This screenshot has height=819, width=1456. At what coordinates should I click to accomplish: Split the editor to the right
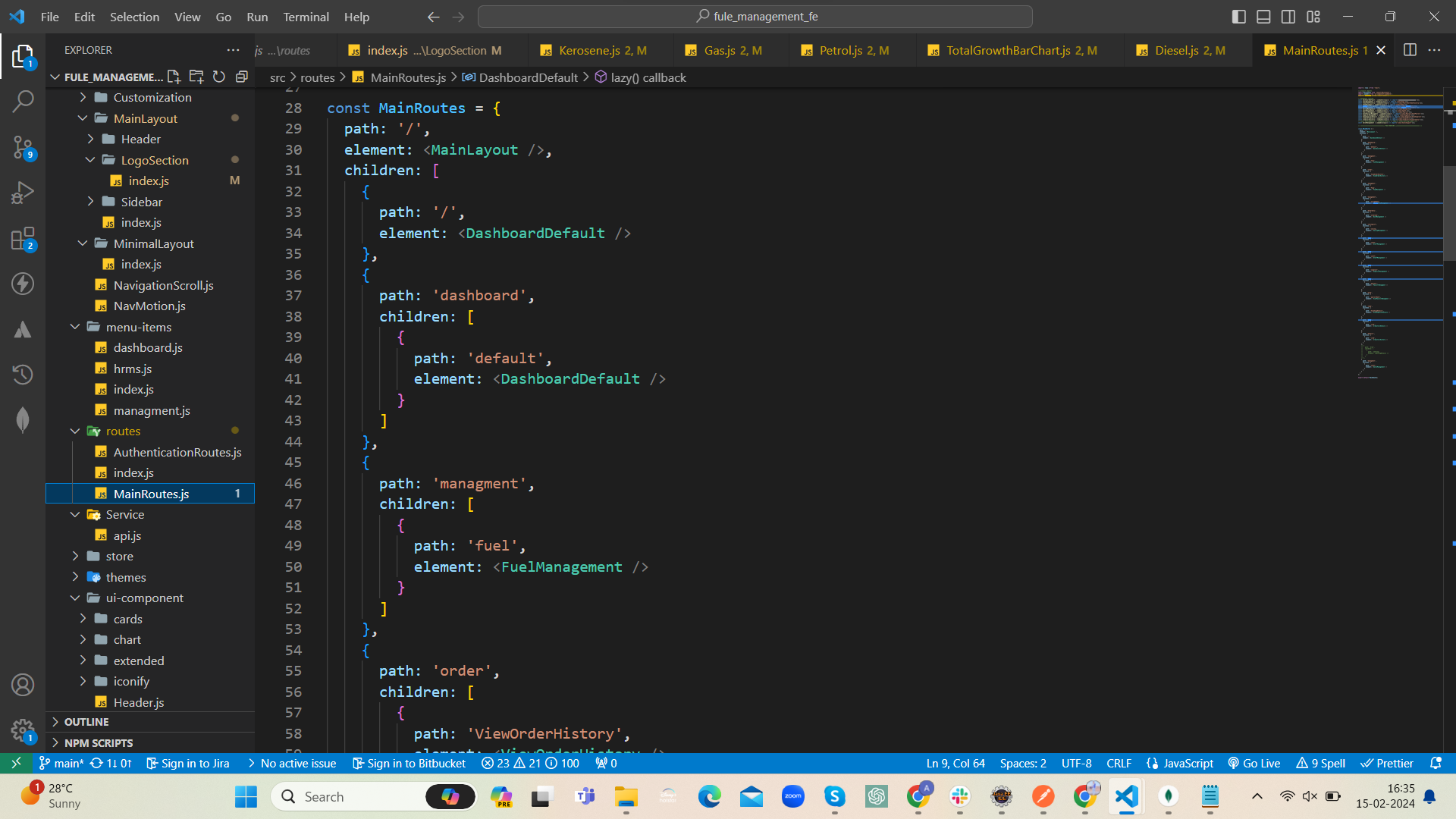(1410, 50)
